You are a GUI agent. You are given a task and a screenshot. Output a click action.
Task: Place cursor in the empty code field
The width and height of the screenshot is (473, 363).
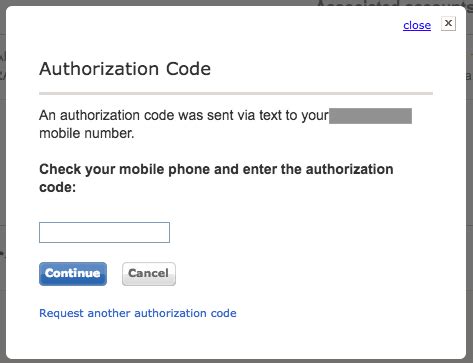coord(104,232)
